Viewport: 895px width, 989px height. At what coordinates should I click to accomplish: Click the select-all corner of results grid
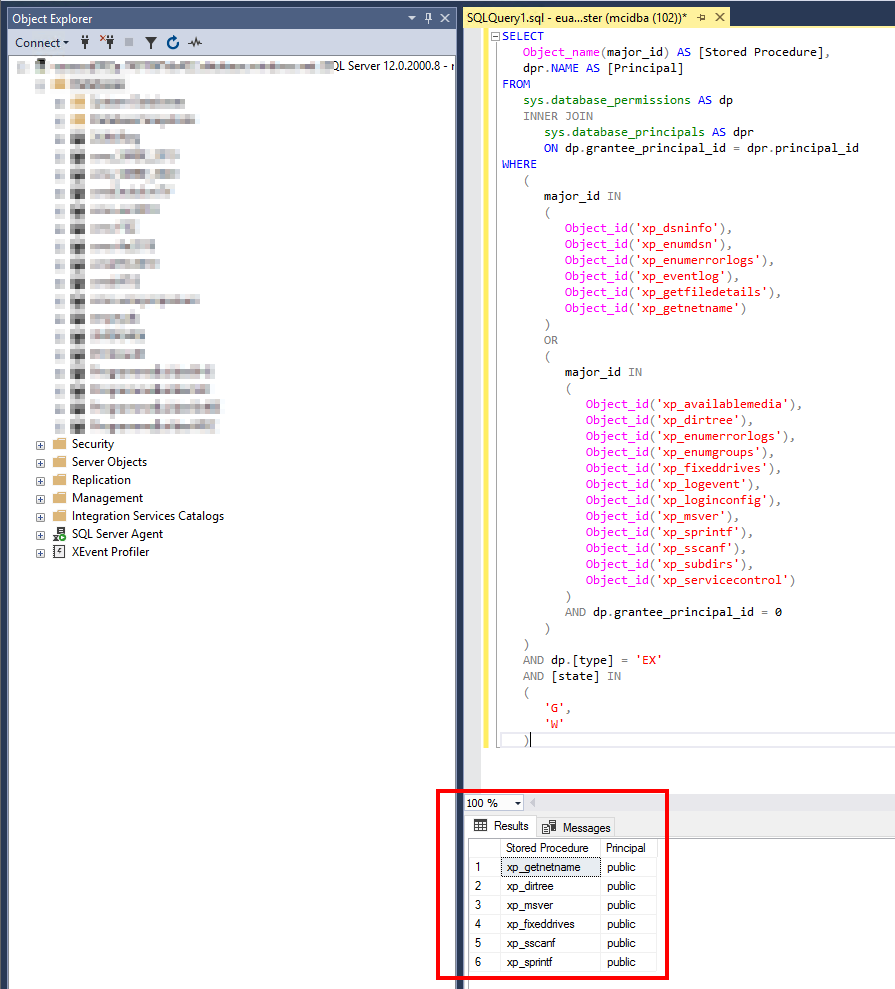pos(485,848)
